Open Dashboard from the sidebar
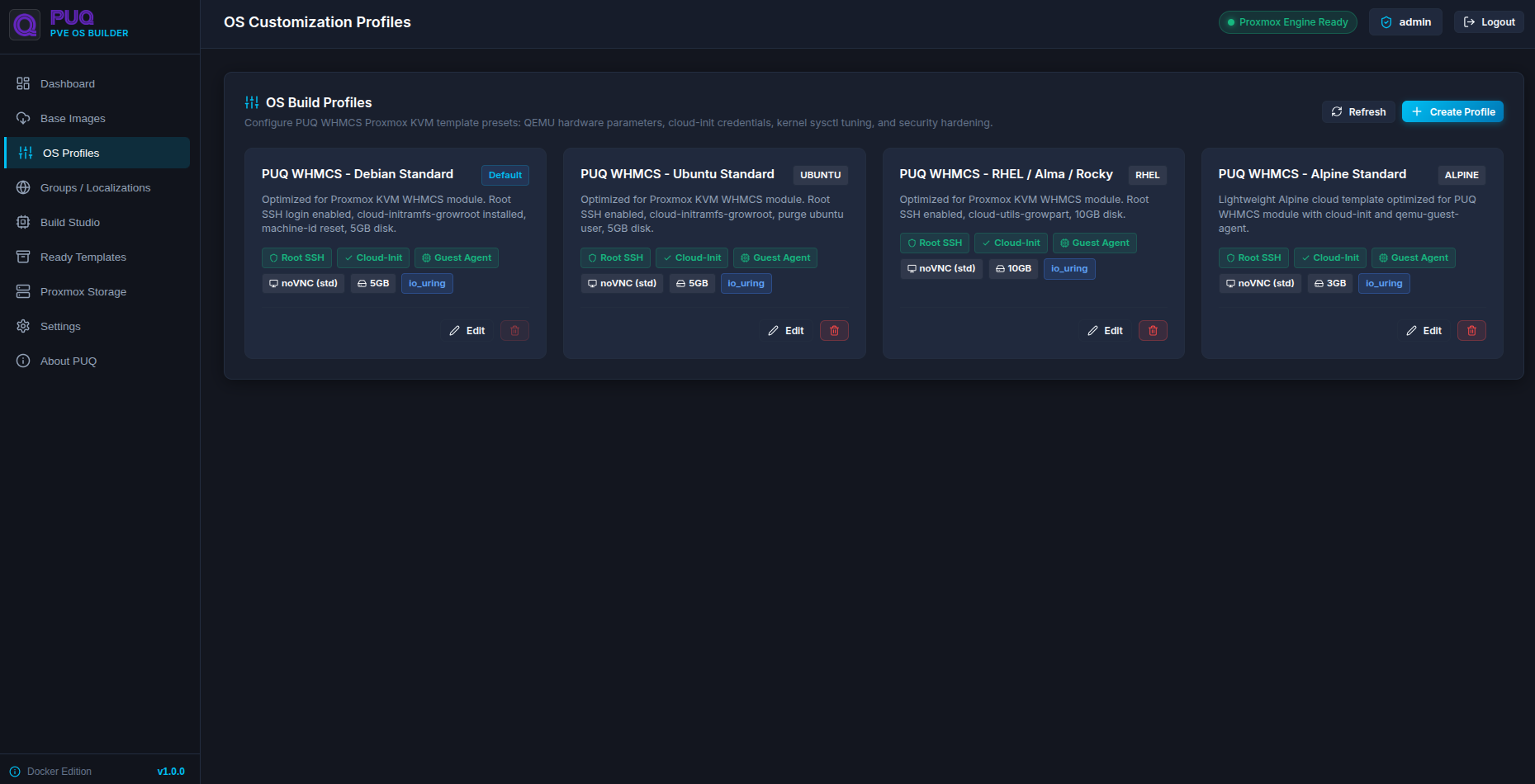The height and width of the screenshot is (784, 1535). point(99,83)
